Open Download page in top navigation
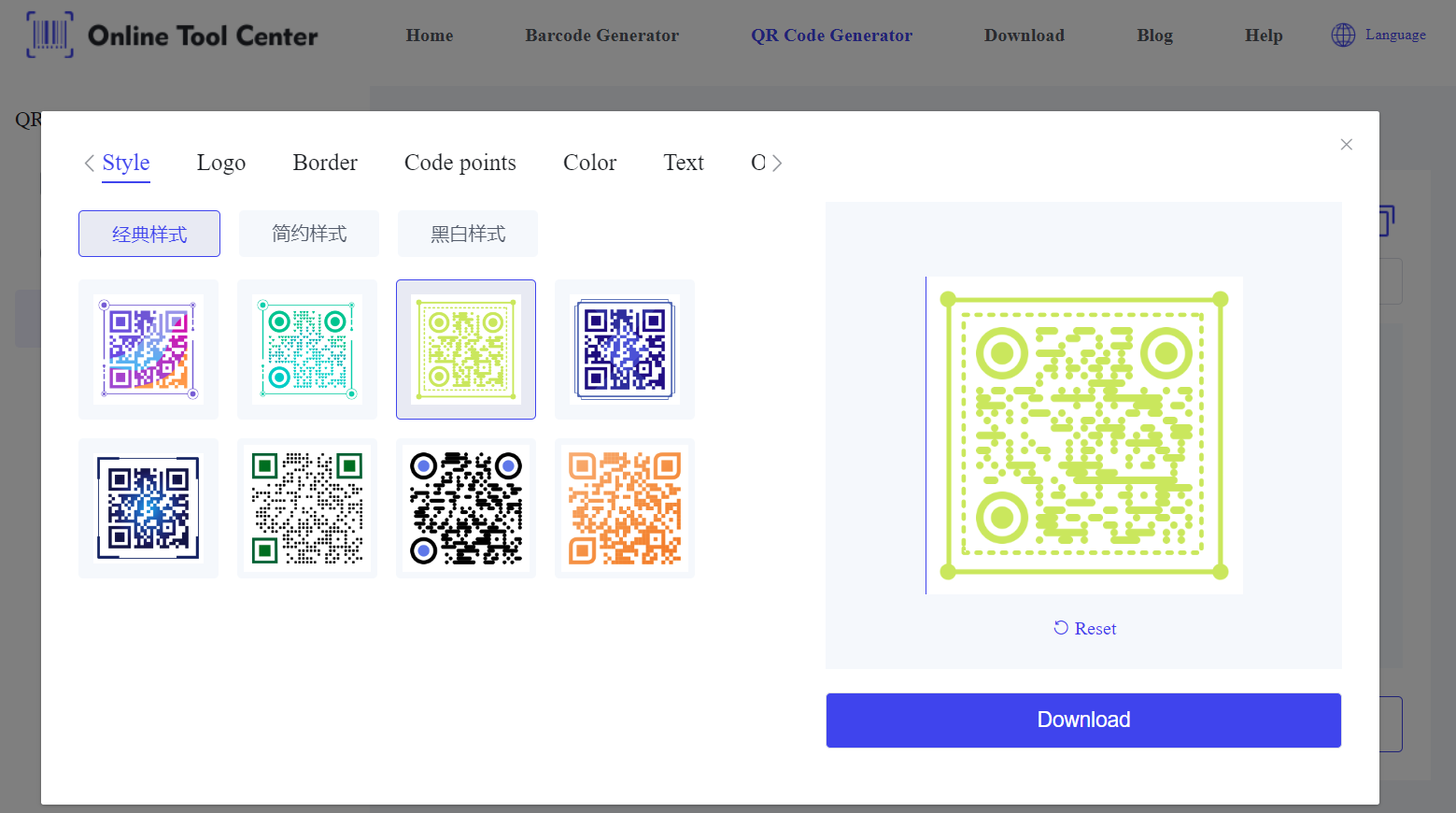Viewport: 1456px width, 813px height. 1025,36
